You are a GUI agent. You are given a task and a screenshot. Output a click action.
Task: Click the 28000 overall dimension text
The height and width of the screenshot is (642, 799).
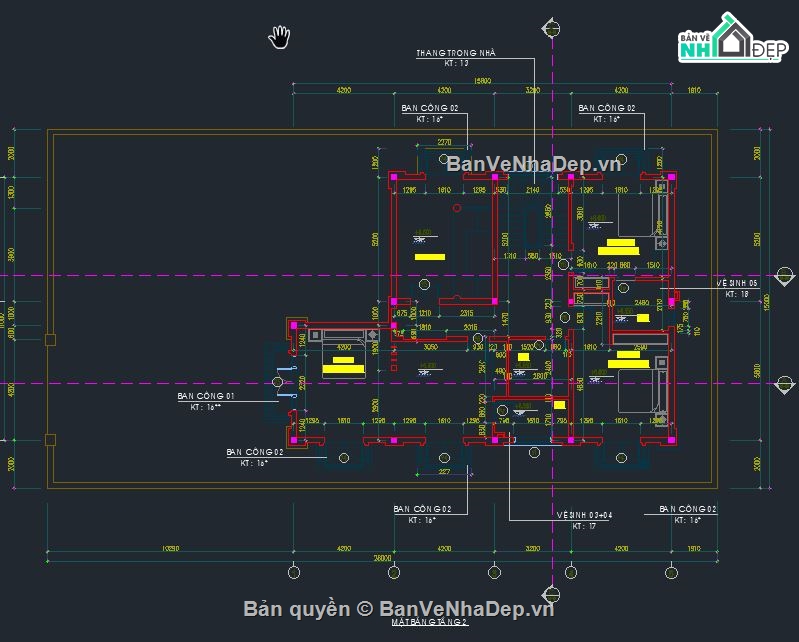pos(382,558)
